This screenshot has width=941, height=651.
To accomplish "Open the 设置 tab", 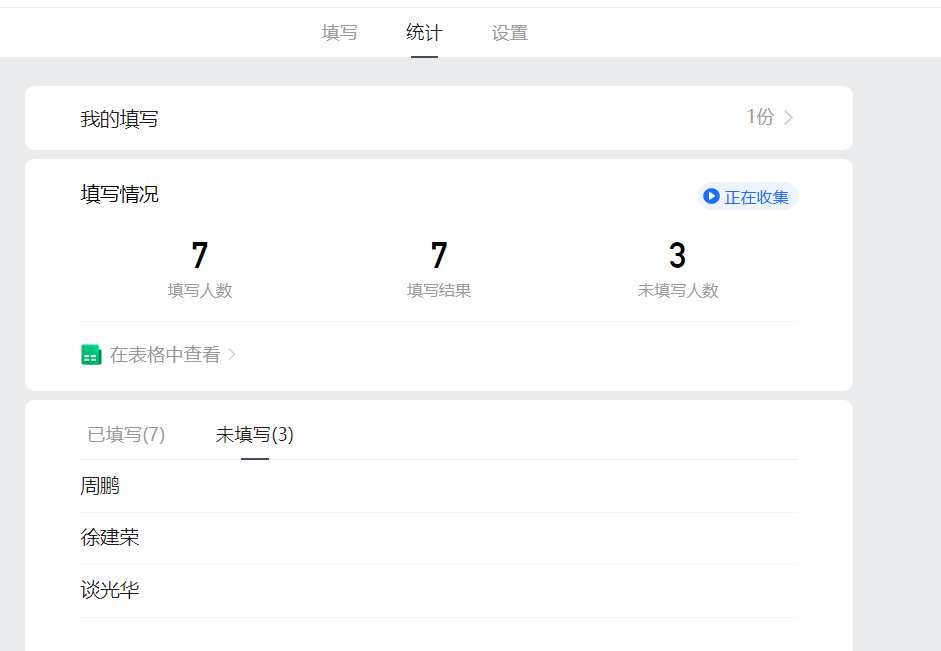I will point(509,32).
